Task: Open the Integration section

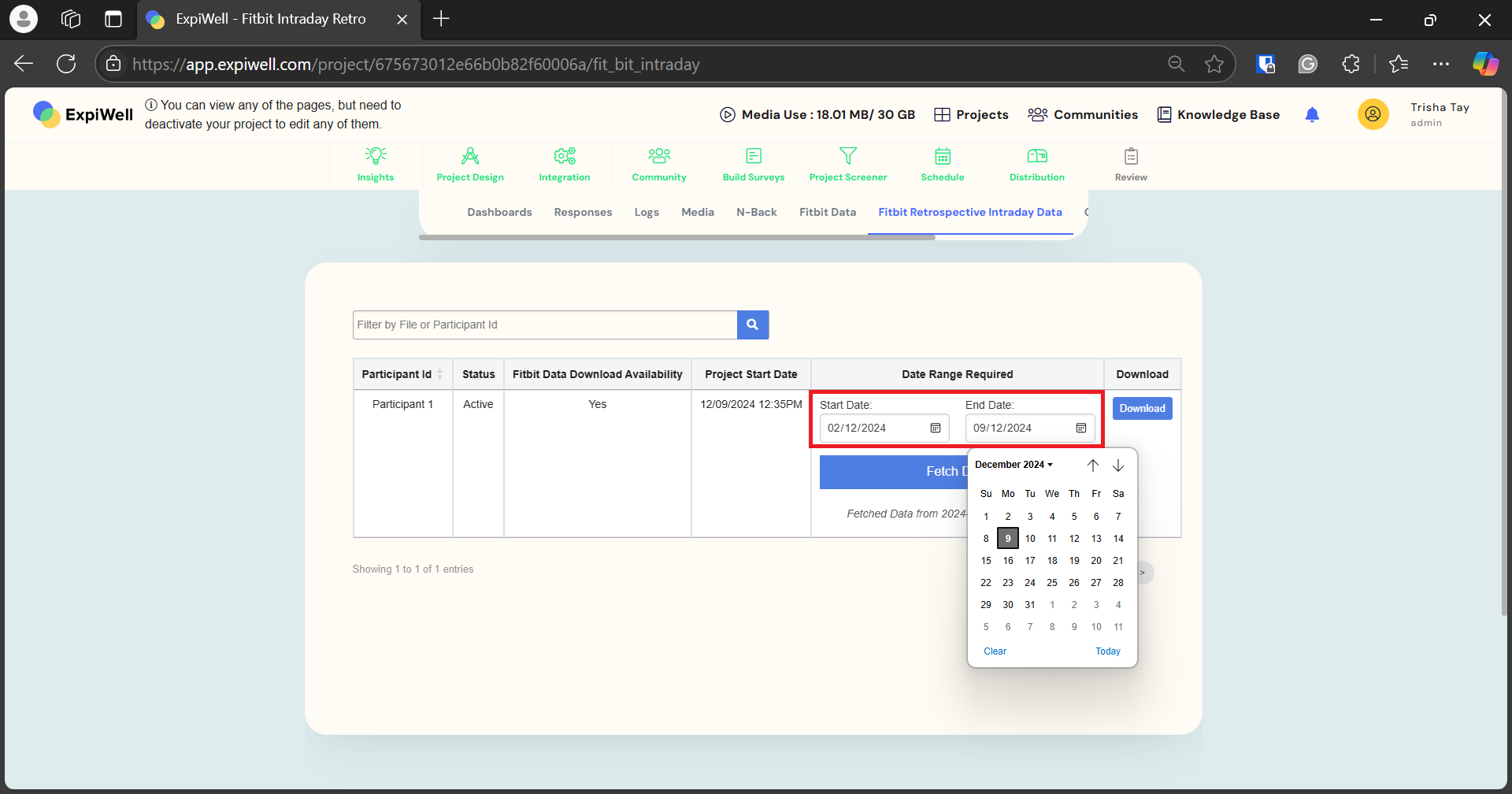Action: coord(565,165)
